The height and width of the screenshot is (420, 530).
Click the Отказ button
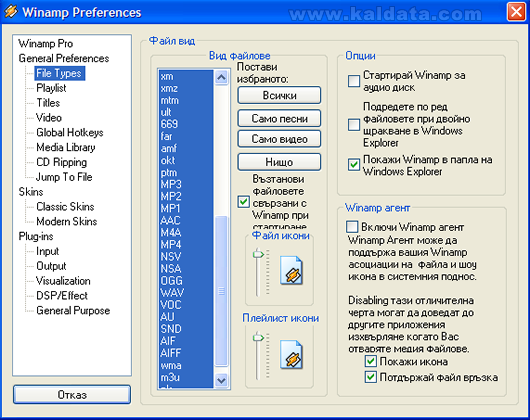click(72, 394)
